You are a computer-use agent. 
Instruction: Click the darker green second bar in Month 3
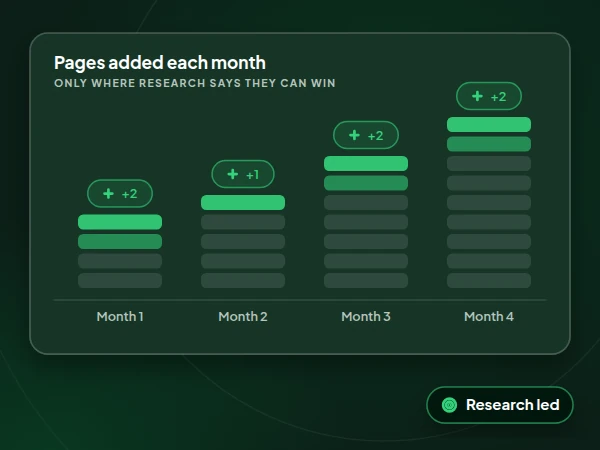click(366, 183)
